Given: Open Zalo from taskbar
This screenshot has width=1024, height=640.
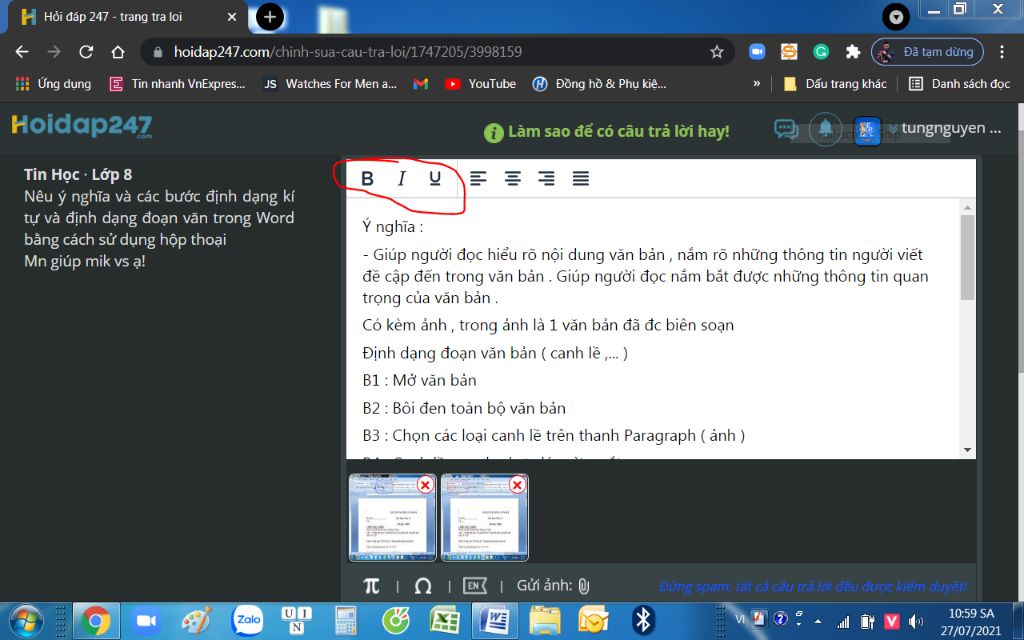Looking at the screenshot, I should [x=248, y=620].
